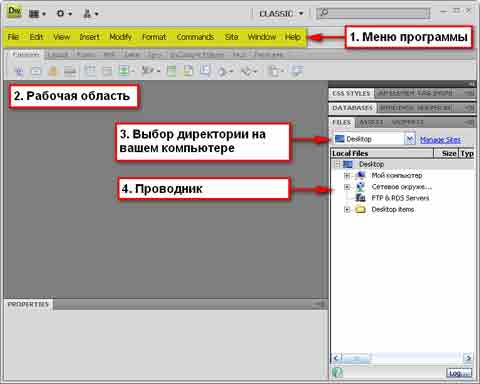Click the Head elements insert icon
Viewport: 480px width, 384px height.
pyautogui.click(x=225, y=71)
